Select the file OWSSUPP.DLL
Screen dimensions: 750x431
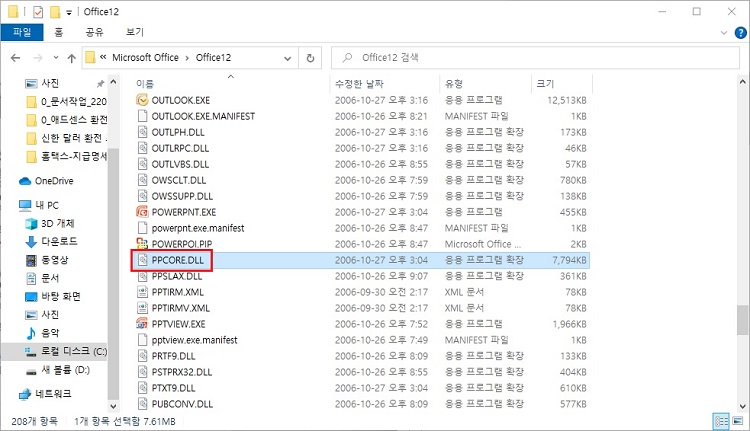(x=182, y=196)
